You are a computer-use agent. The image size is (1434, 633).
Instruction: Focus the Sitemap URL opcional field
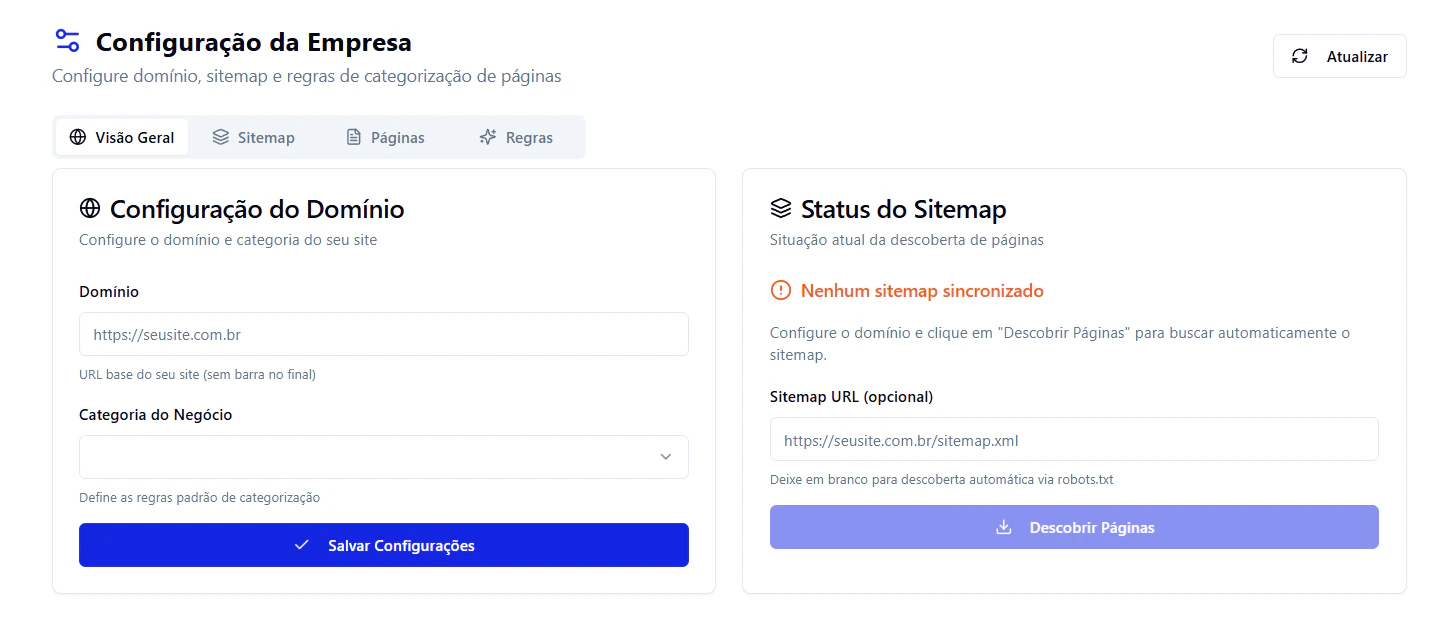pyautogui.click(x=1074, y=439)
